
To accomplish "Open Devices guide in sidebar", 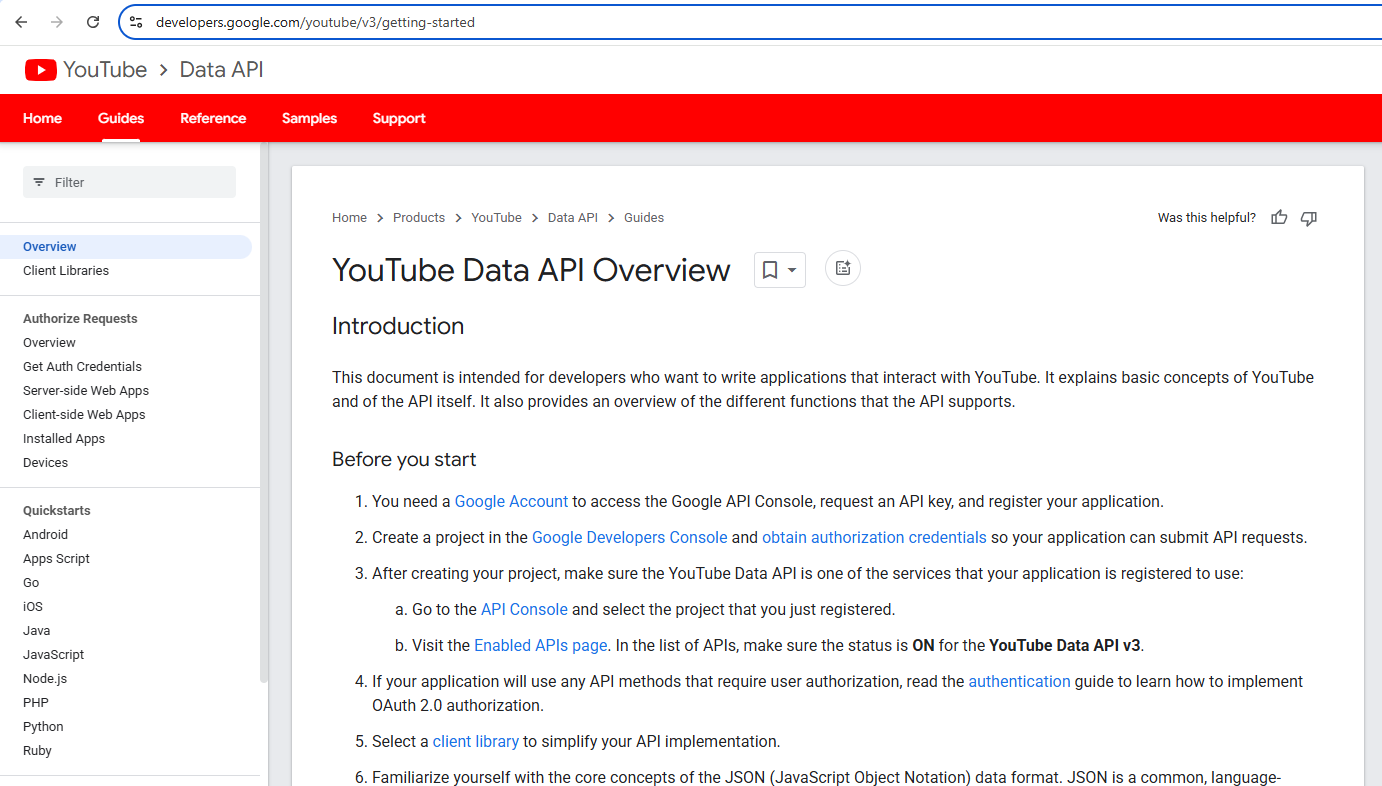I will pyautogui.click(x=45, y=463).
